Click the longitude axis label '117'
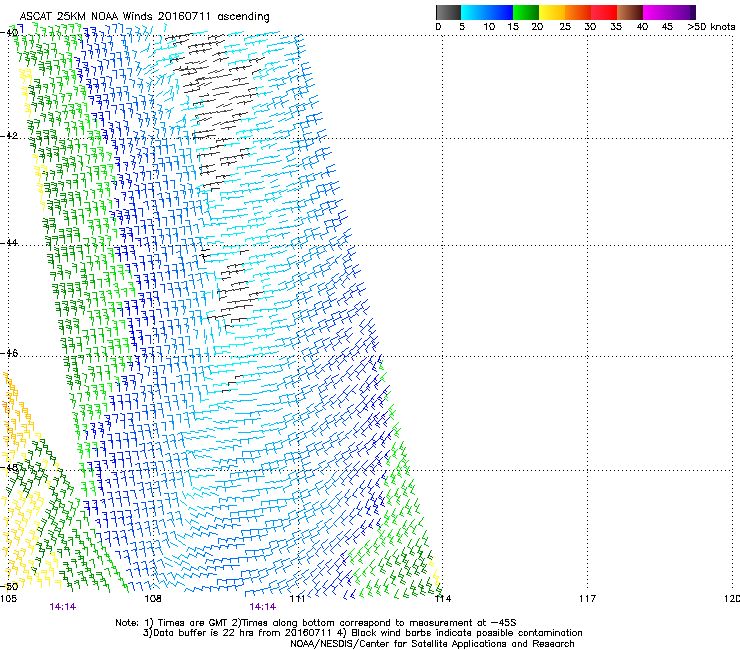The height and width of the screenshot is (650, 740). click(588, 599)
